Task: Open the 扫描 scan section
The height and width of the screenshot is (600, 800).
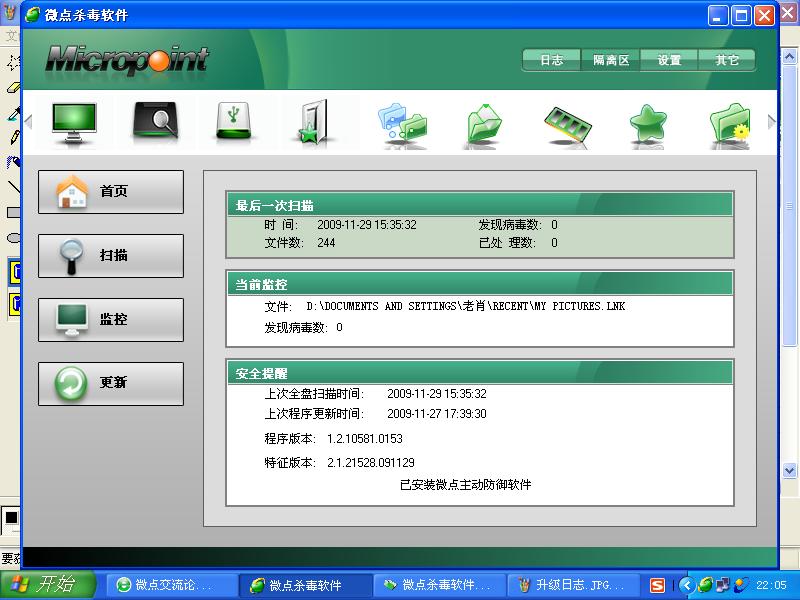Action: 111,256
